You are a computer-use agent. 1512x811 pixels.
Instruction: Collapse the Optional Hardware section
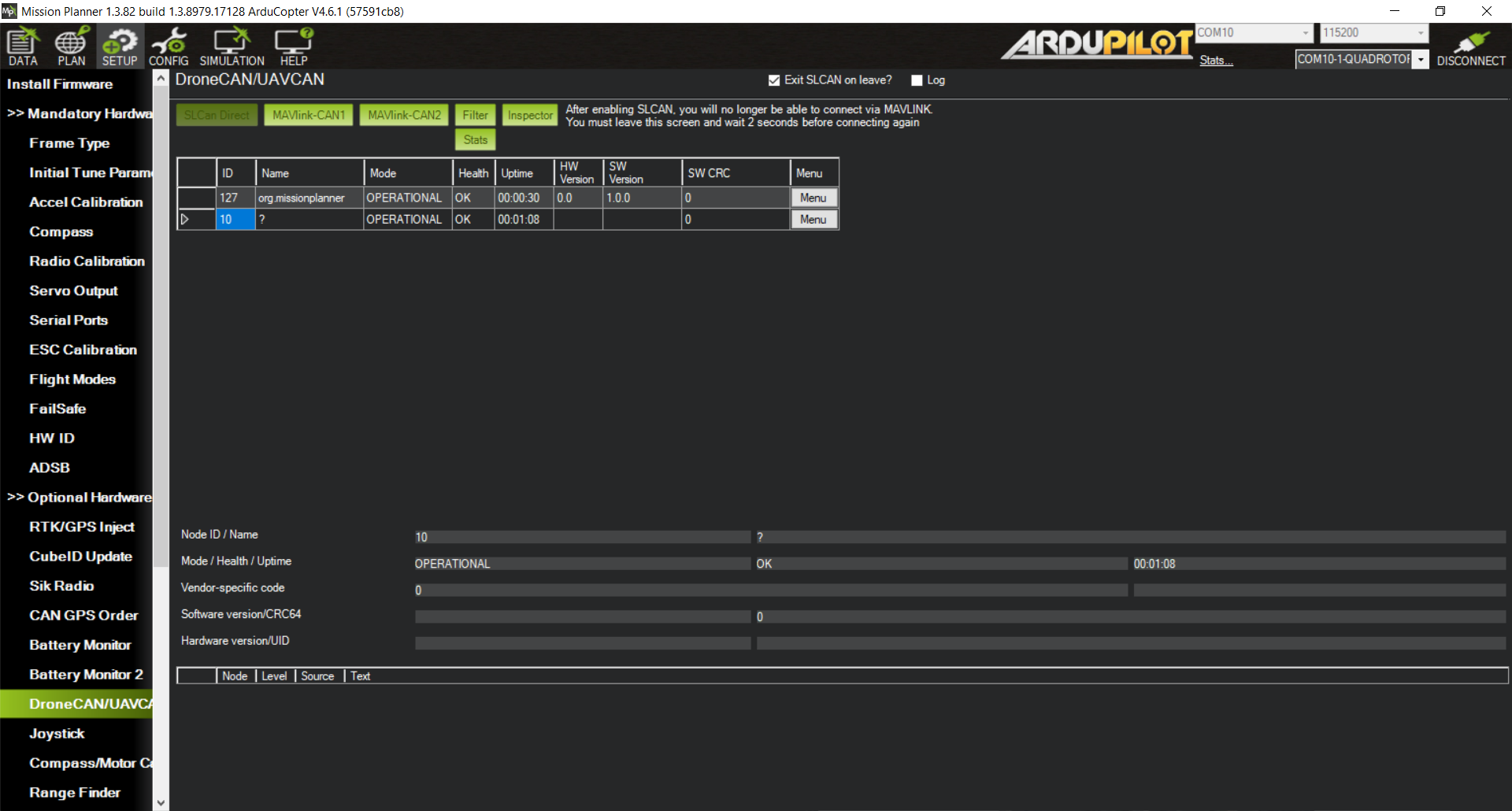pos(79,498)
